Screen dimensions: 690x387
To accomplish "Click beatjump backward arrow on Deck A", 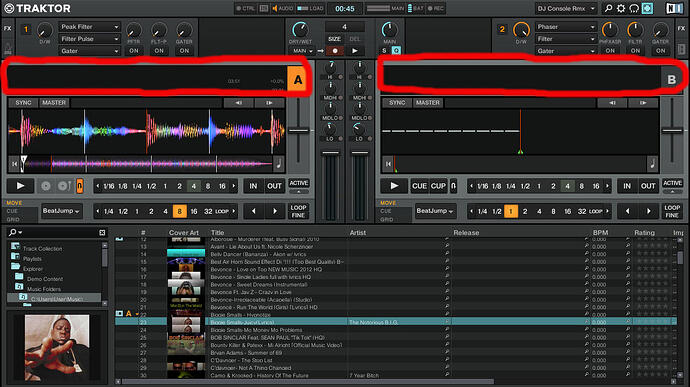I will coord(254,211).
